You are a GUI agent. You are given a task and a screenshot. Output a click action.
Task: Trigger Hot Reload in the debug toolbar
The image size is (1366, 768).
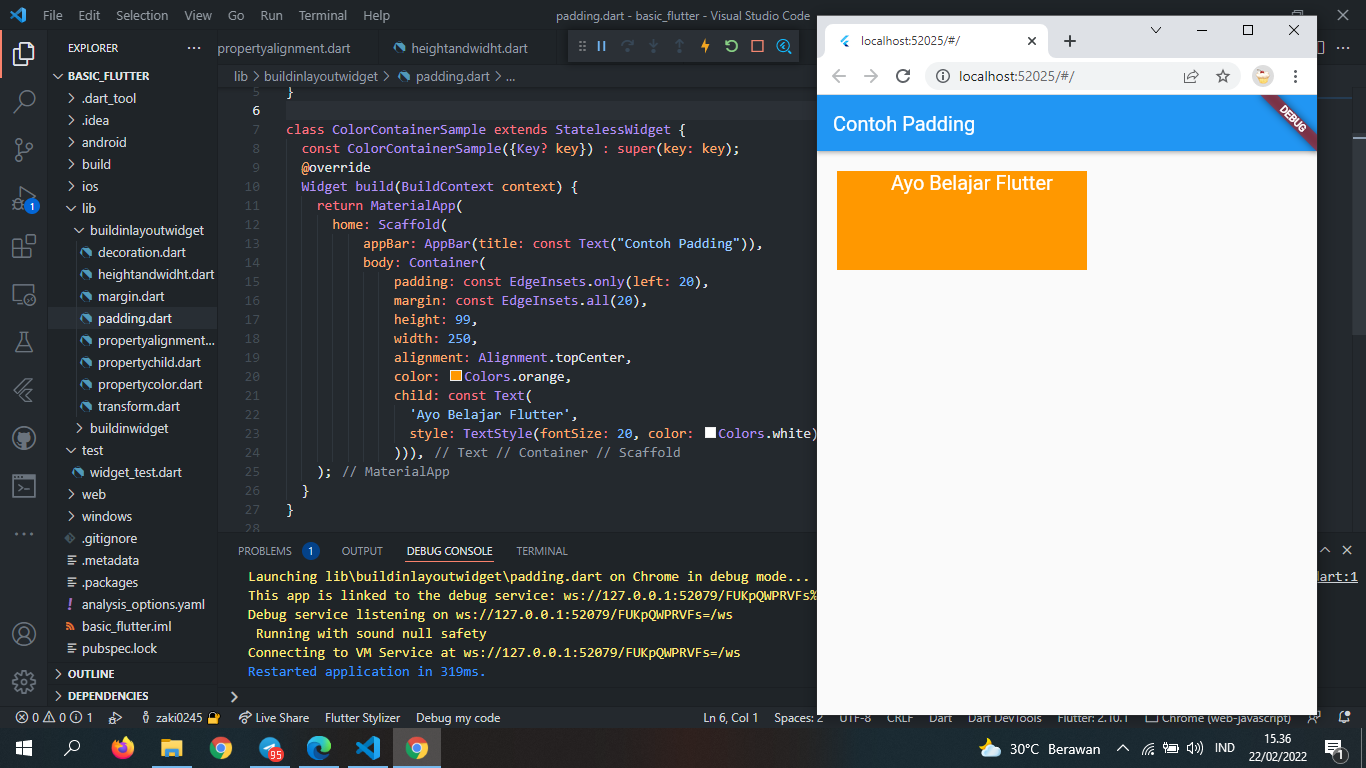(705, 47)
